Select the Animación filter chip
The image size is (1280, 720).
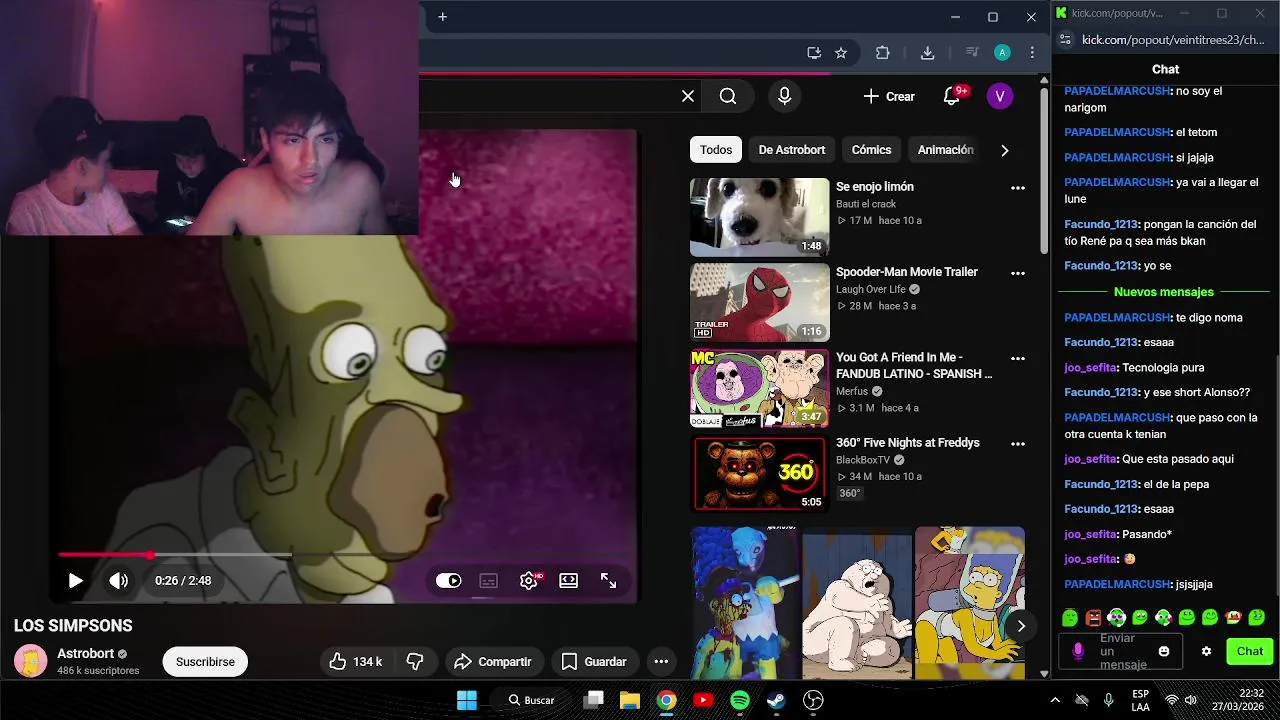click(945, 150)
